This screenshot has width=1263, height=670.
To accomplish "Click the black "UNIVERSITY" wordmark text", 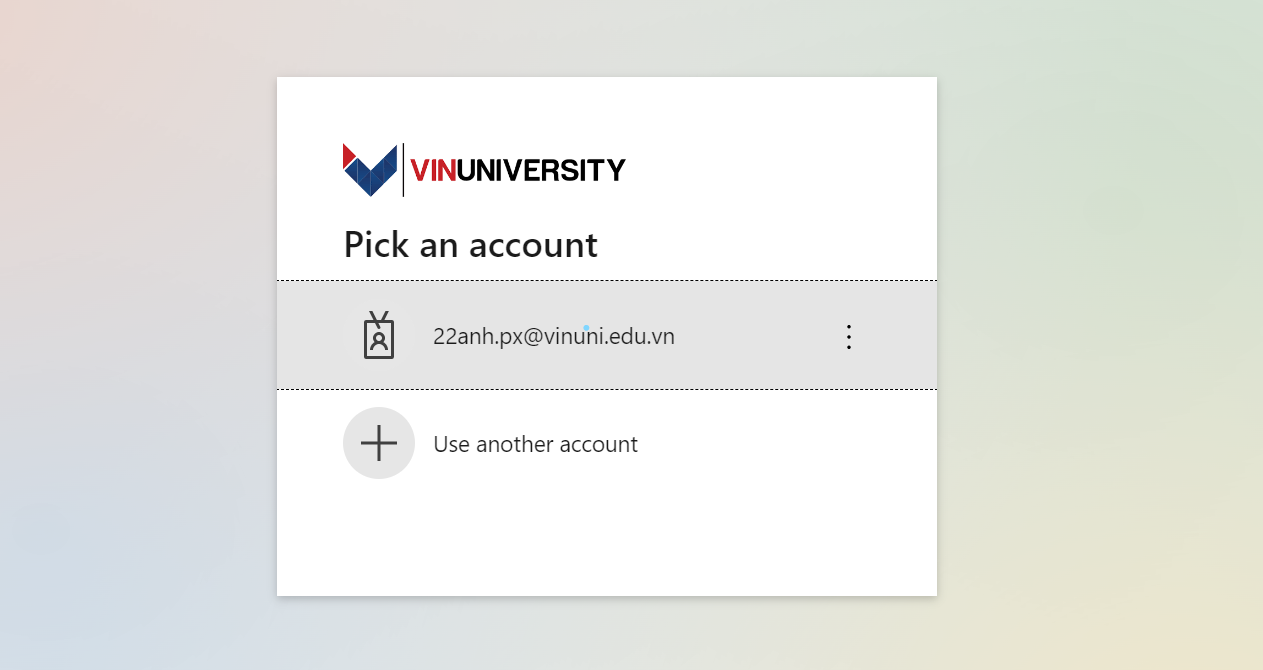I will pos(541,171).
